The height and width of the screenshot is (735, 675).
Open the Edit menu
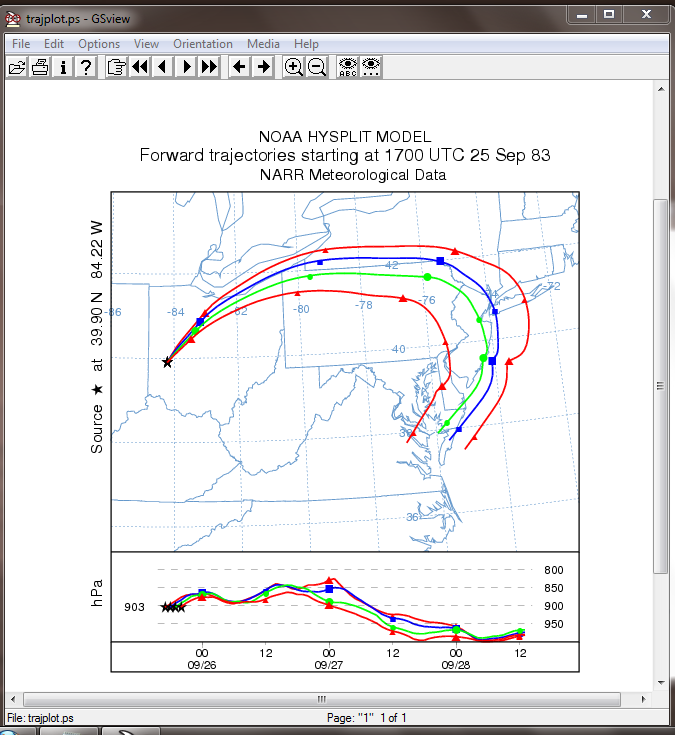tap(54, 44)
